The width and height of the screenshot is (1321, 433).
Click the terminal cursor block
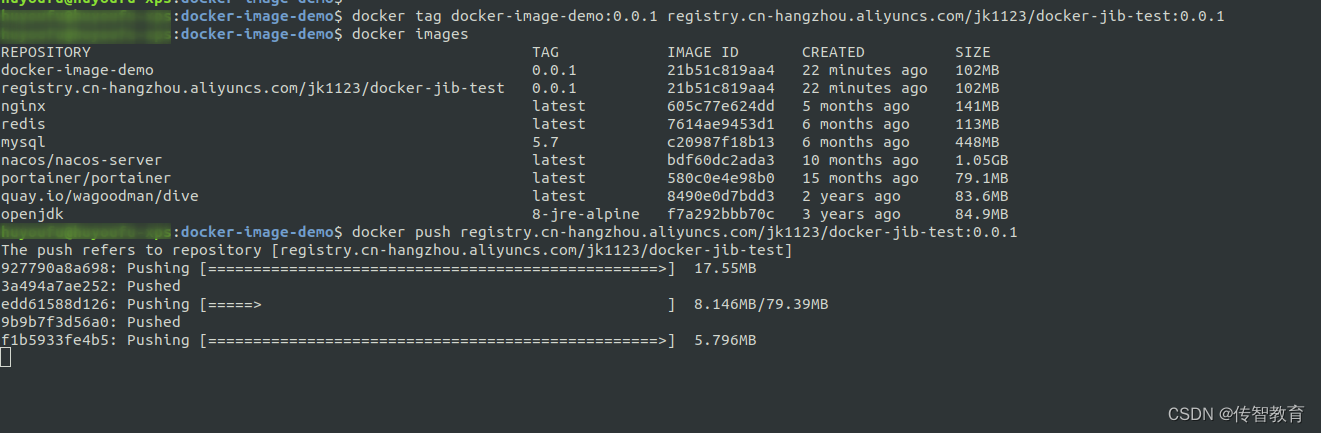point(5,358)
